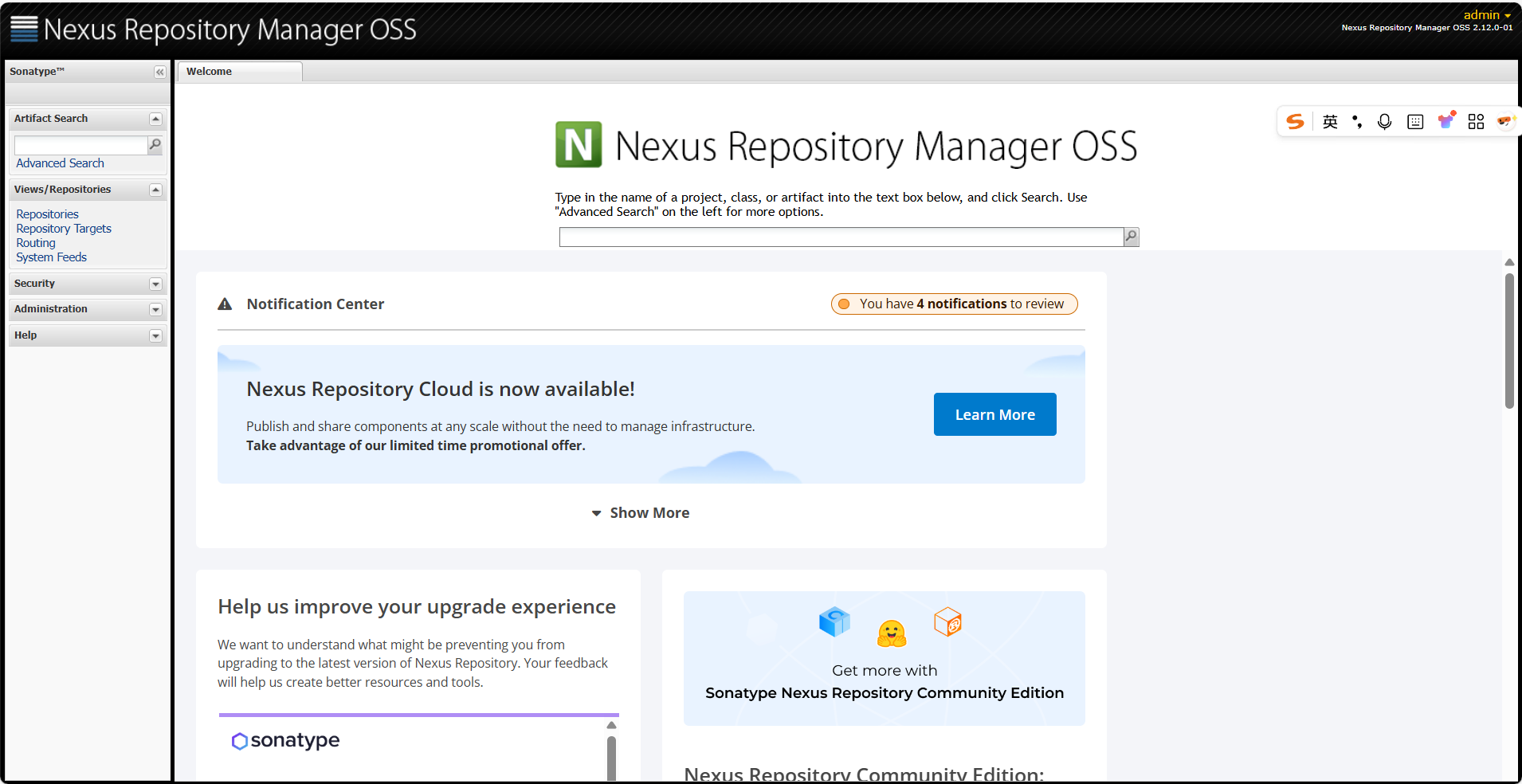
Task: Collapse the Artifact Search panel
Action: [x=155, y=119]
